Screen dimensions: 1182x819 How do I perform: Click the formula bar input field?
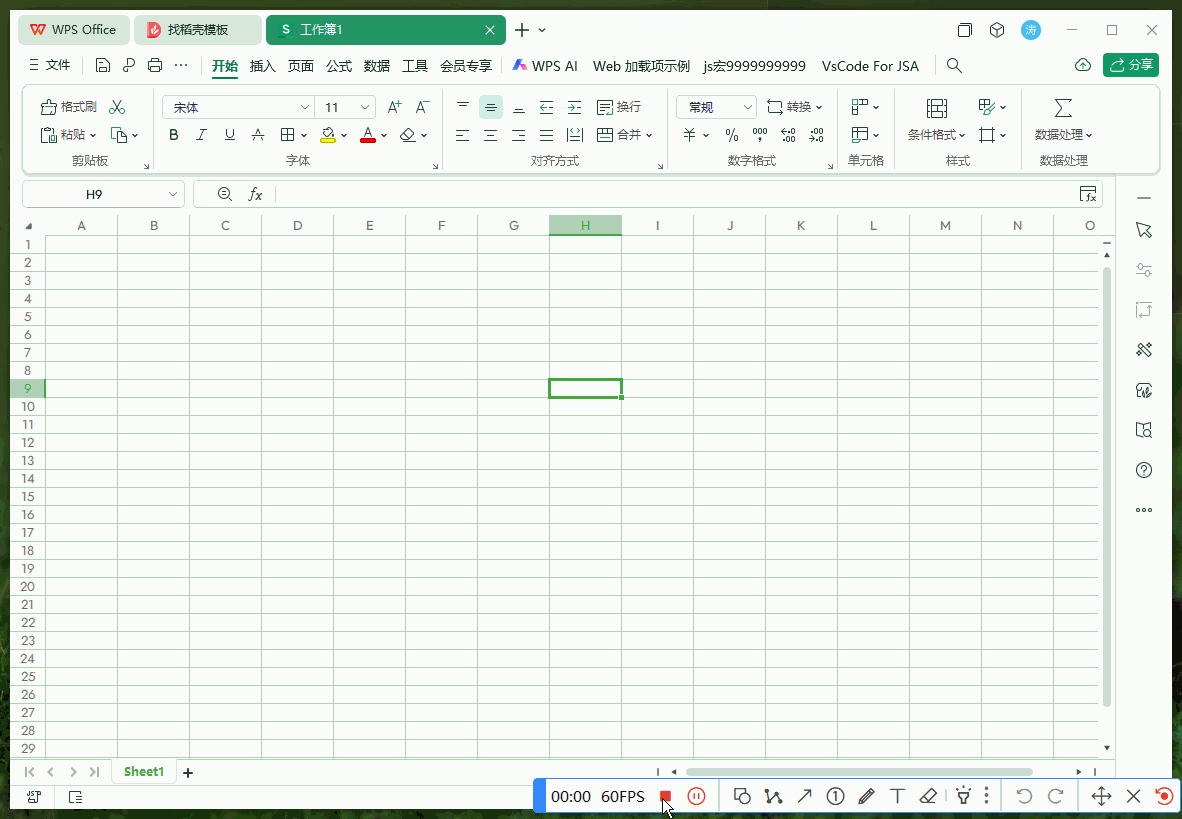(675, 195)
